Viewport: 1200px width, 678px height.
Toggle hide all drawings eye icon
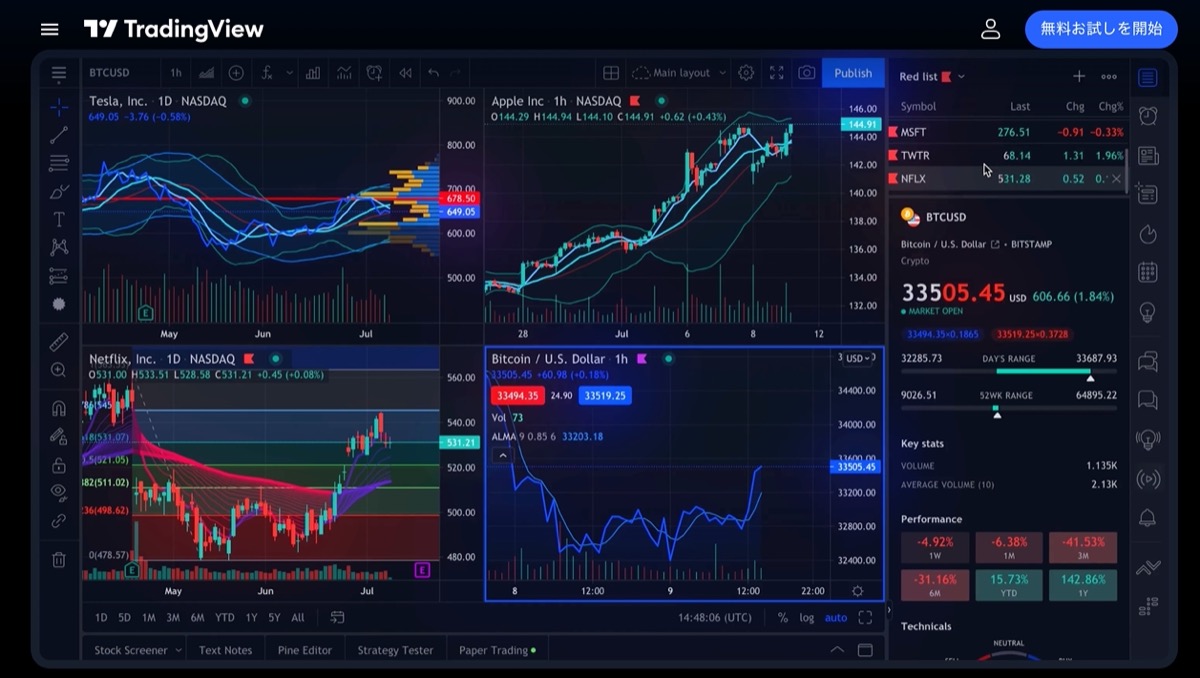click(x=59, y=492)
